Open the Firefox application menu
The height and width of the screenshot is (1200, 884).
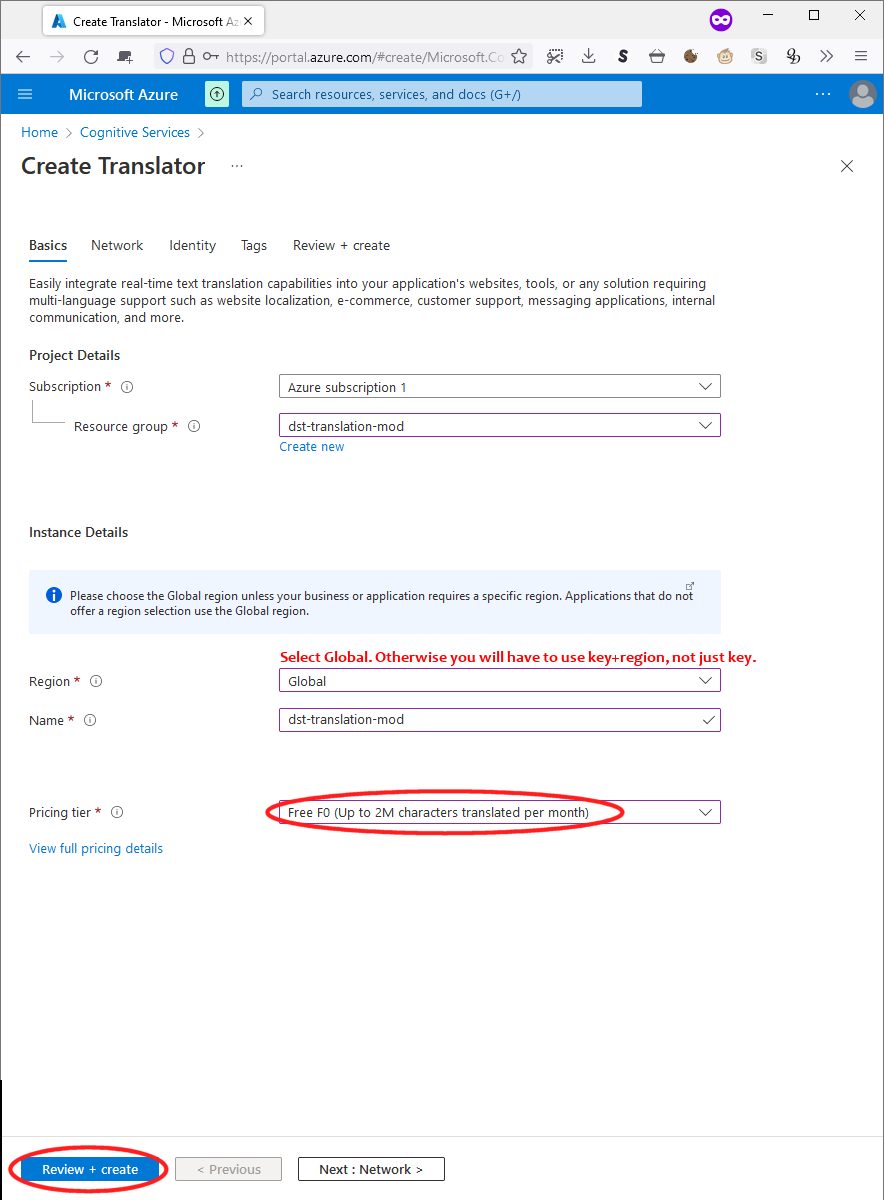860,57
